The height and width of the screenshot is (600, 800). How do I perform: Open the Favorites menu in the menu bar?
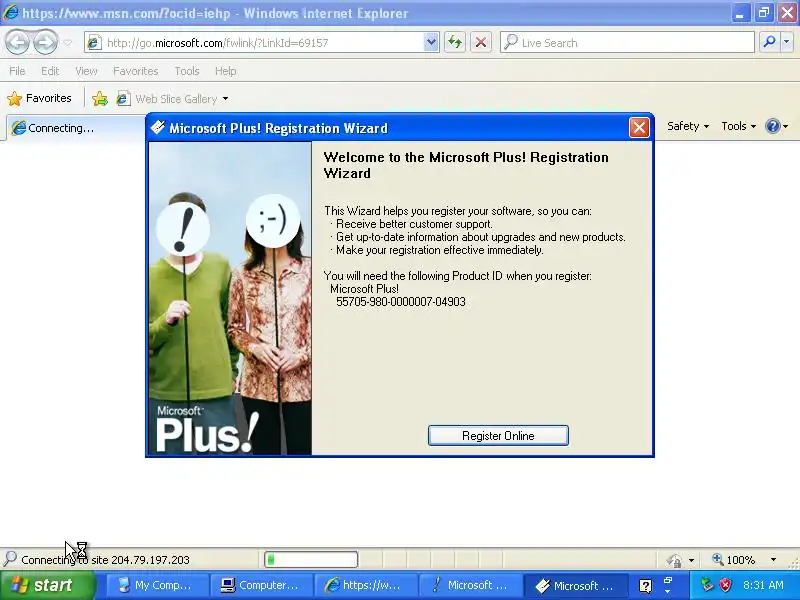(136, 71)
